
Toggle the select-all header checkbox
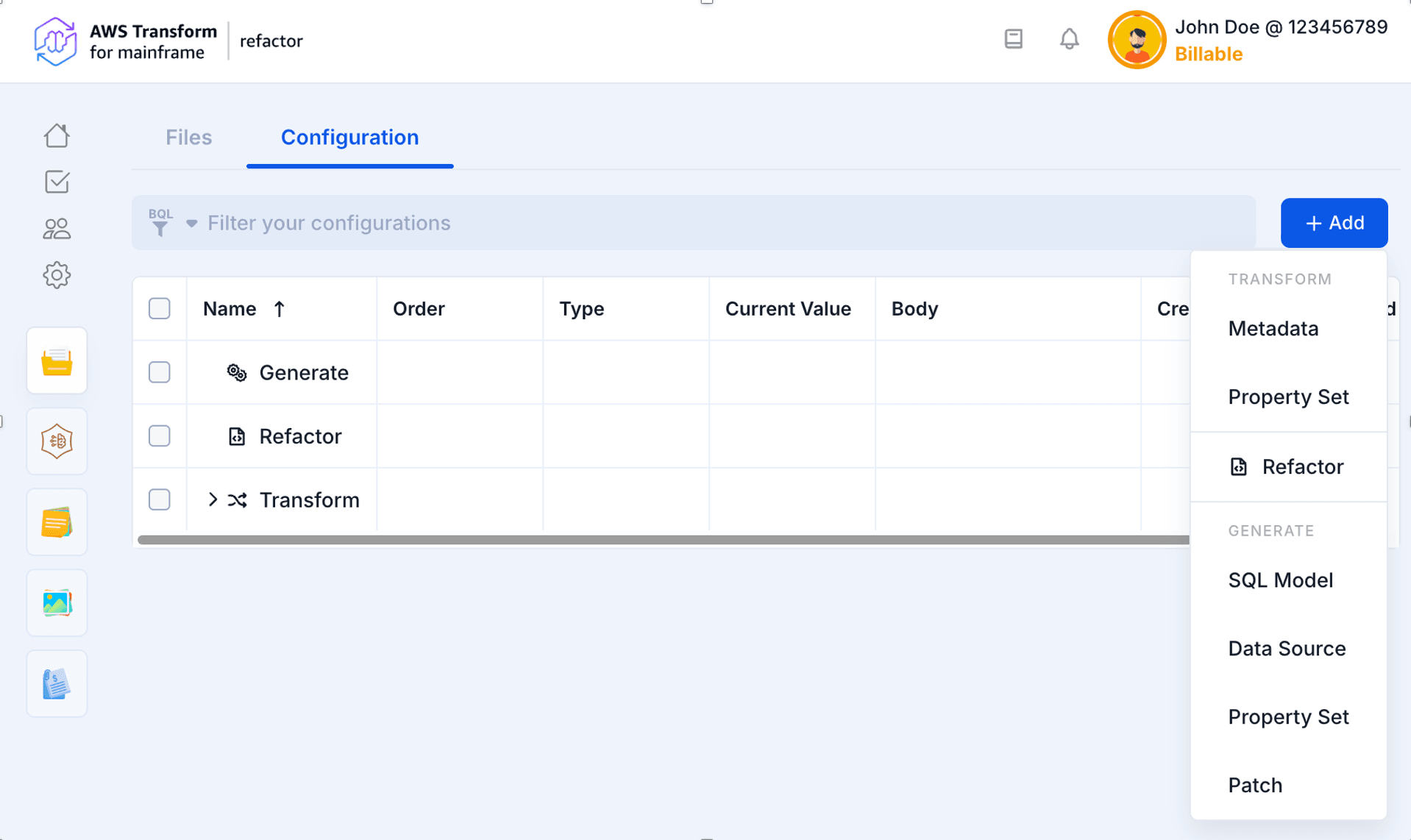160,309
